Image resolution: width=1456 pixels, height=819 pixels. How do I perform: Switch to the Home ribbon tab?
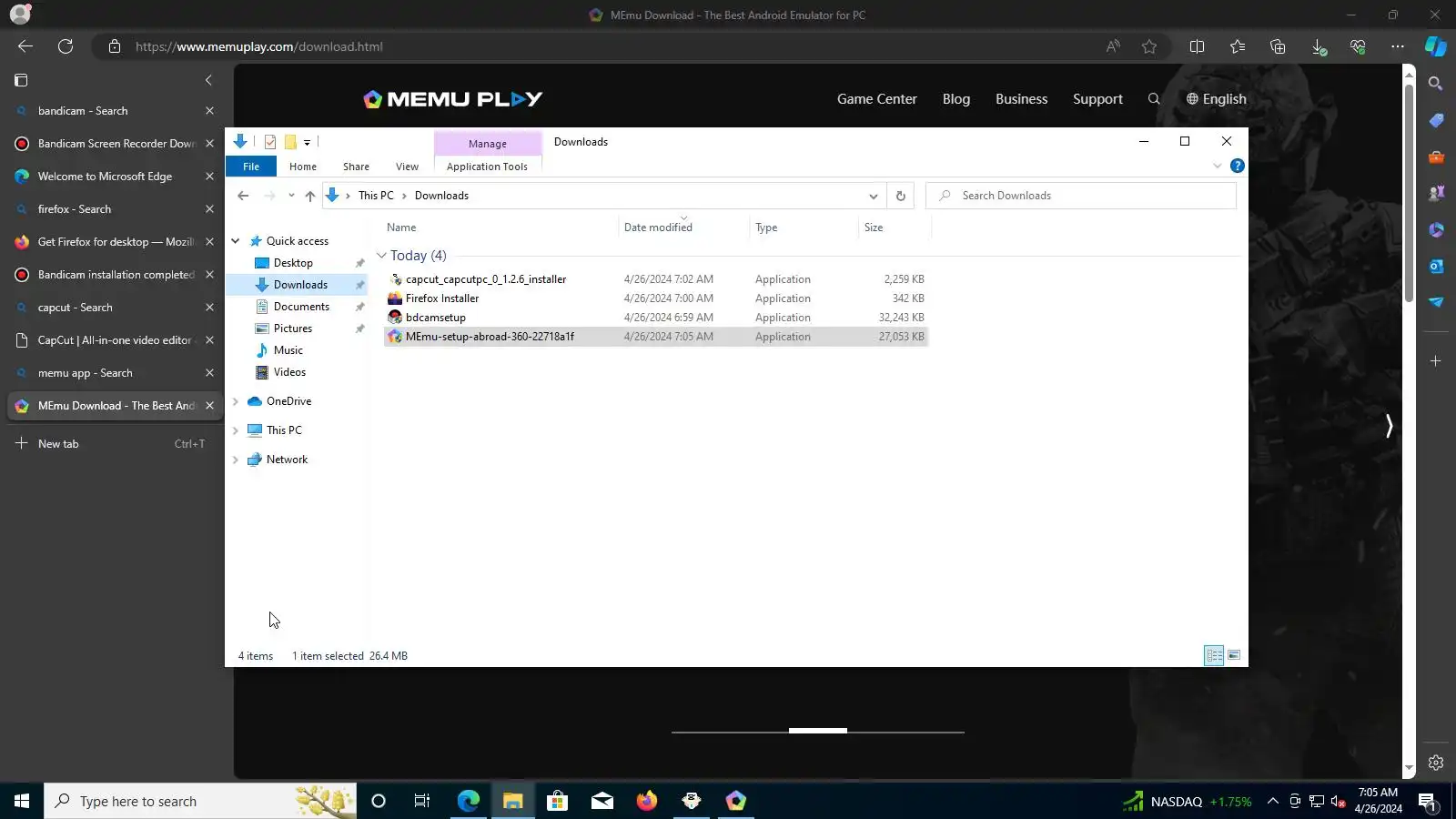pyautogui.click(x=303, y=167)
